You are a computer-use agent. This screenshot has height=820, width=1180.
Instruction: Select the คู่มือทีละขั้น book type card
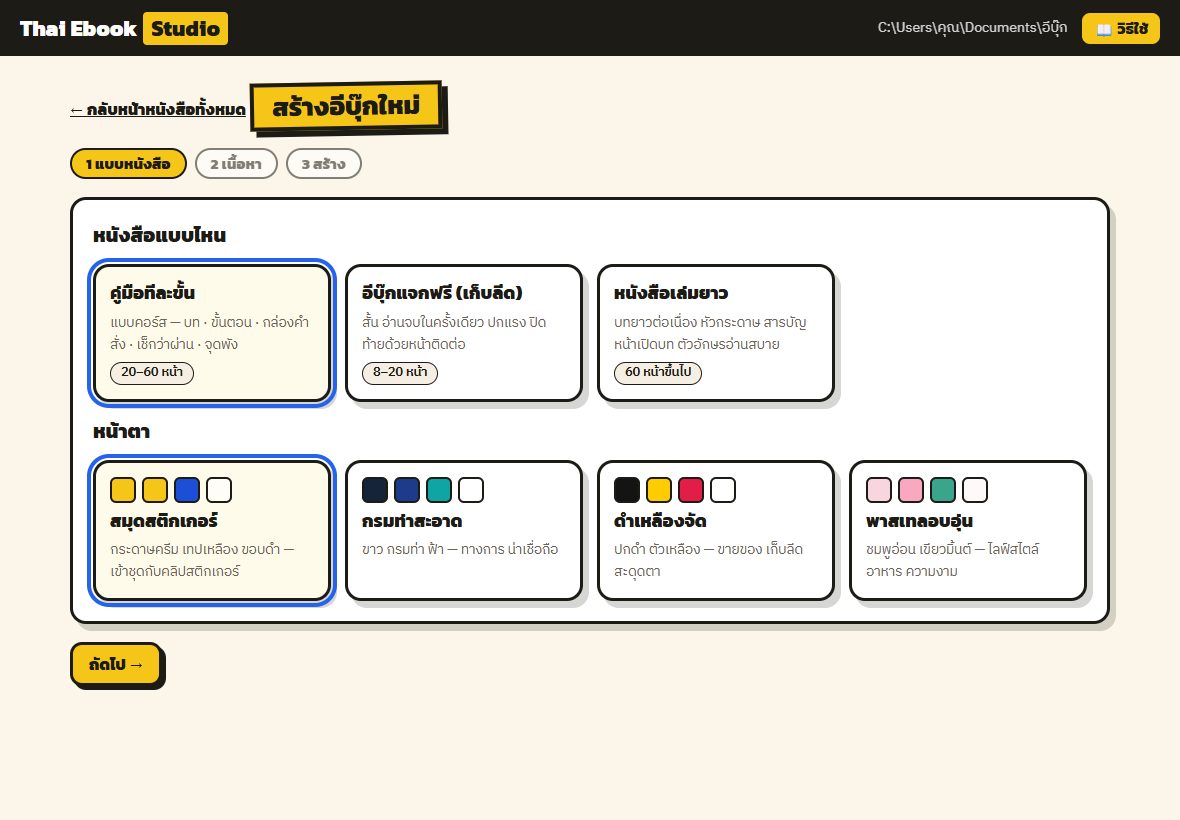click(211, 333)
